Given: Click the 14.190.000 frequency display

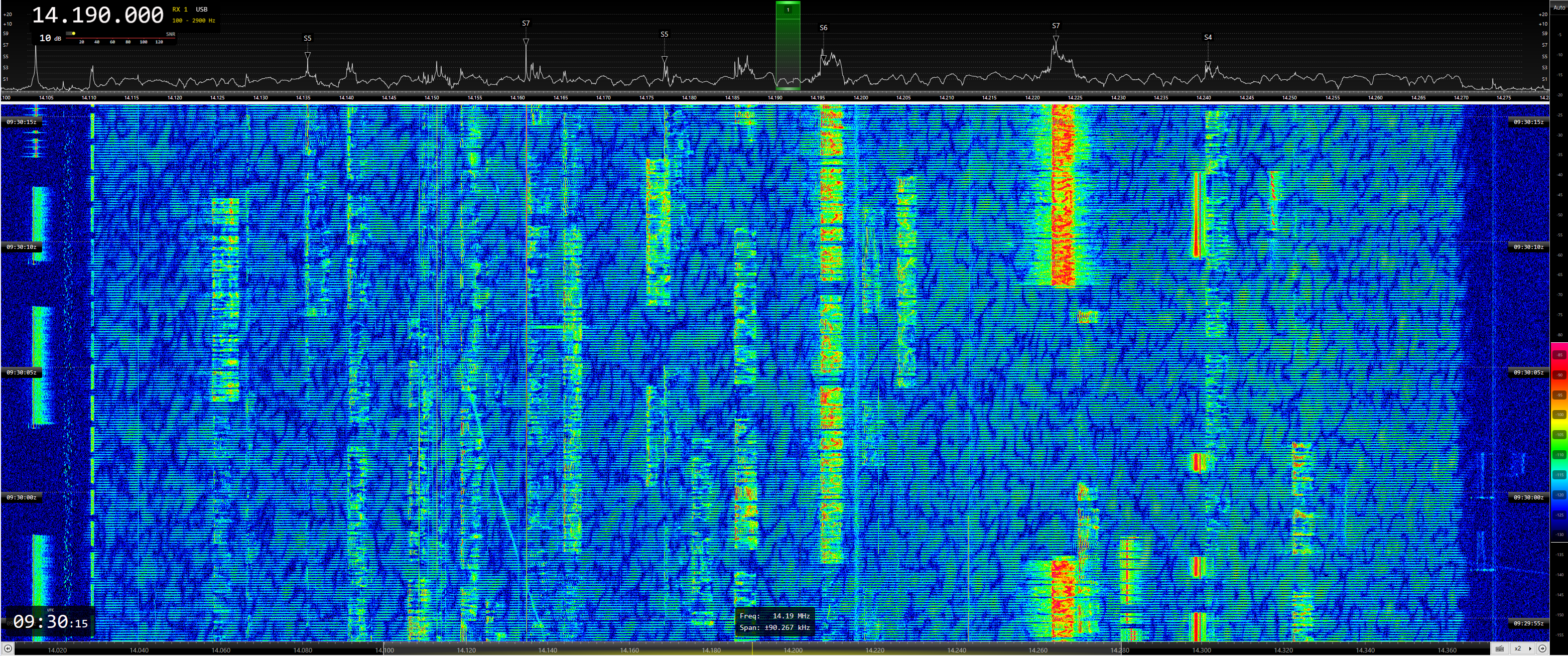Looking at the screenshot, I should click(97, 15).
